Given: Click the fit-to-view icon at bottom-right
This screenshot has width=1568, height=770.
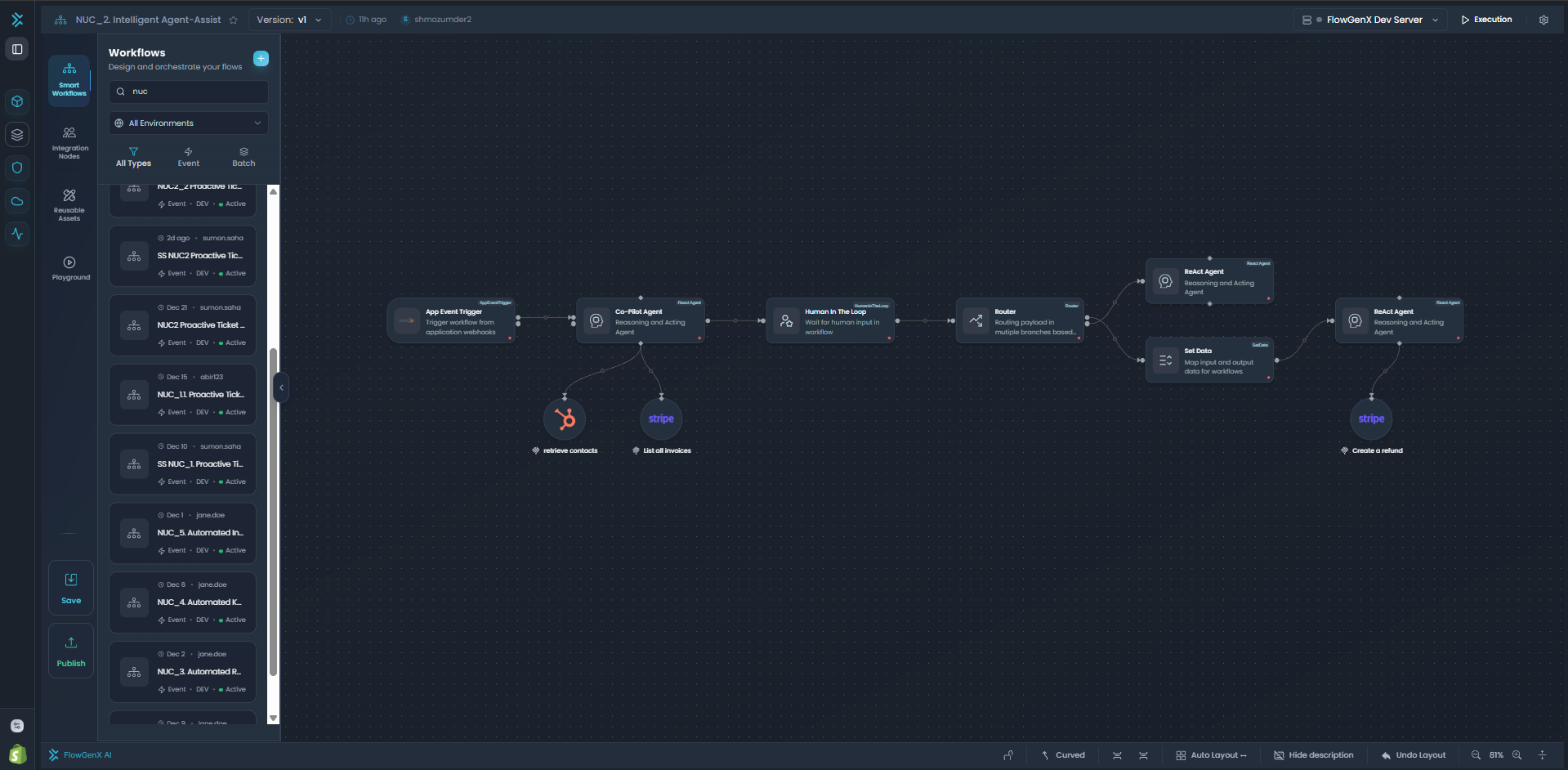Looking at the screenshot, I should 1543,755.
